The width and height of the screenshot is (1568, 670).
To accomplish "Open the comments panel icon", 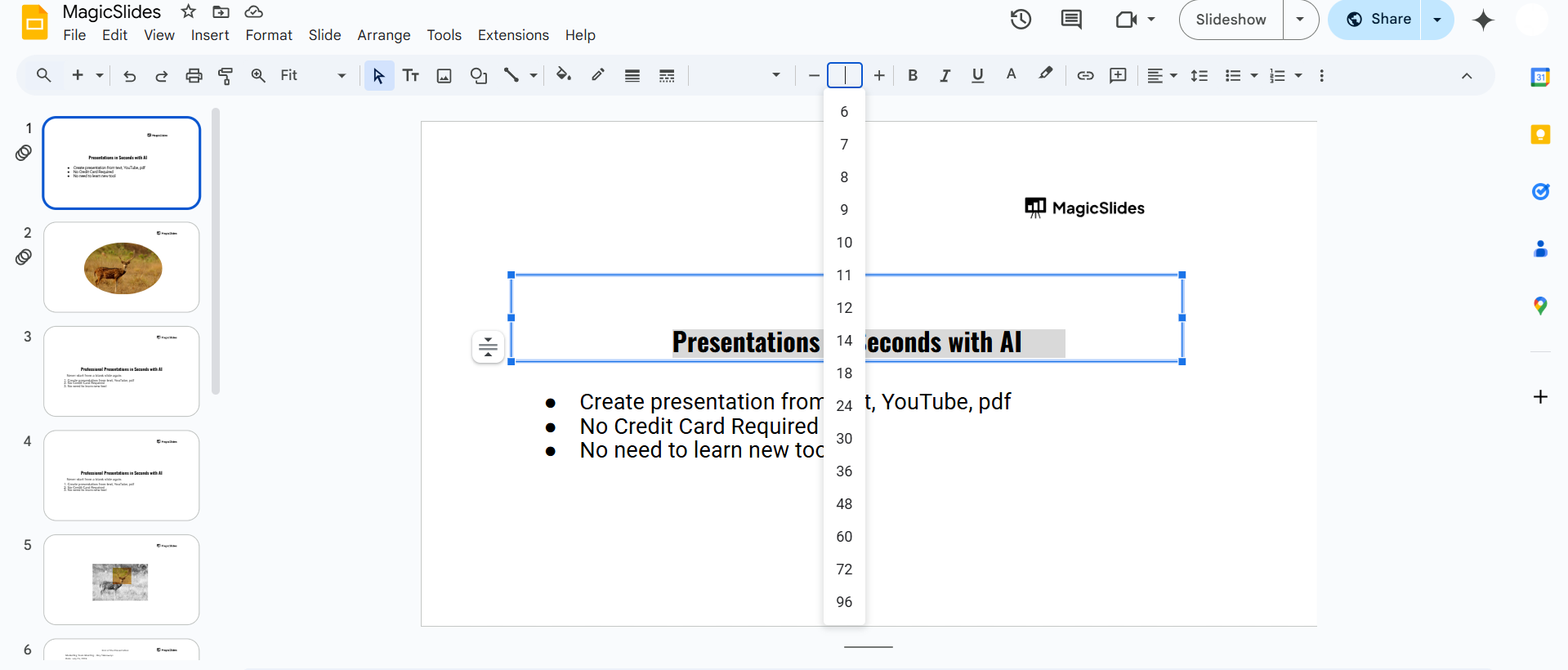I will point(1071,20).
